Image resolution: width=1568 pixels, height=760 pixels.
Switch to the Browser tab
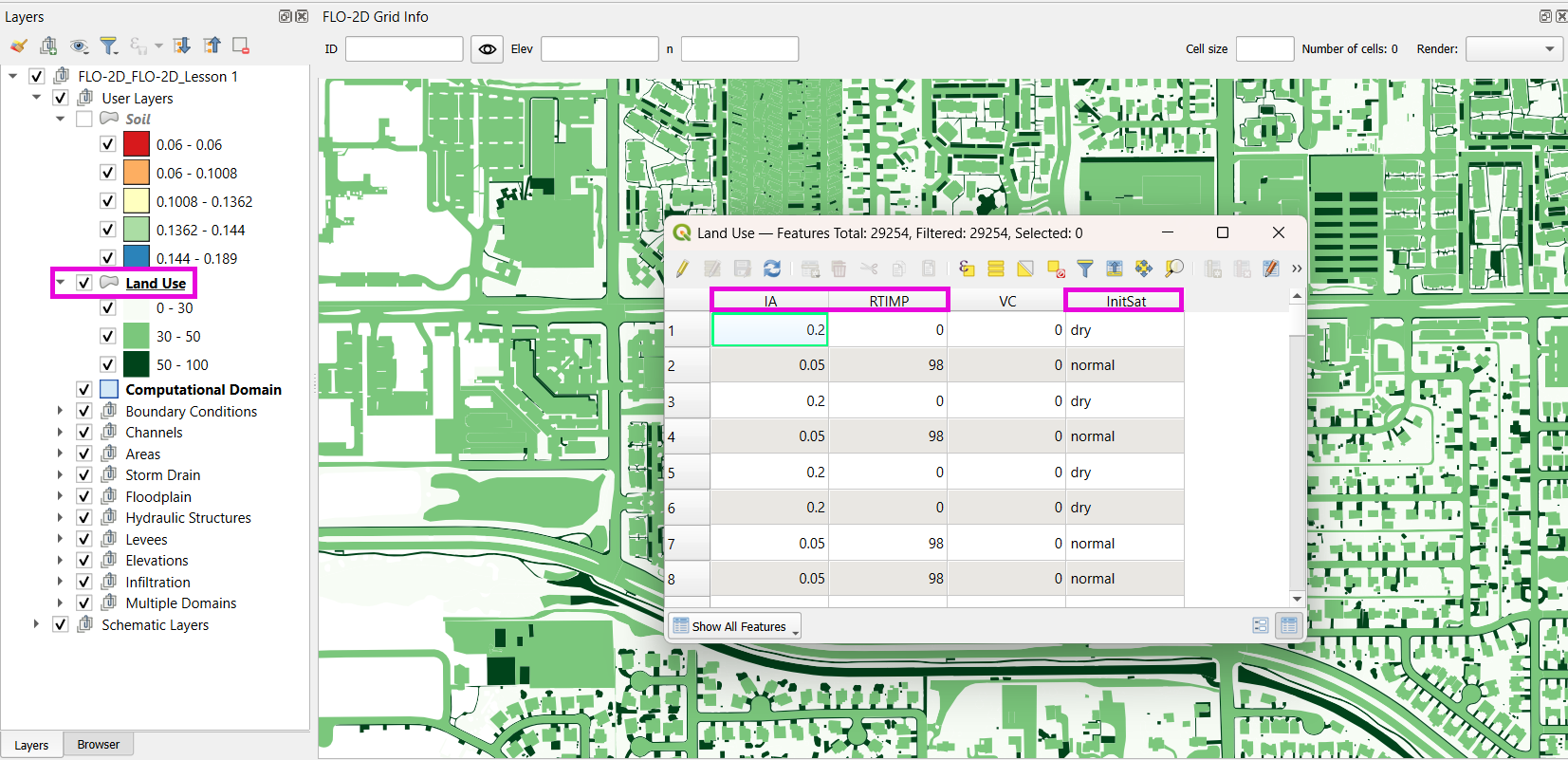99,745
